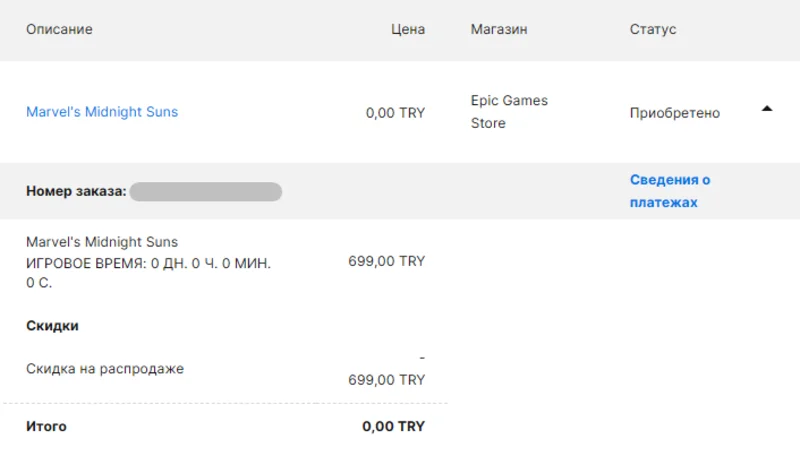Click the Цена column header
Viewport: 800px width, 456px height.
(x=407, y=30)
